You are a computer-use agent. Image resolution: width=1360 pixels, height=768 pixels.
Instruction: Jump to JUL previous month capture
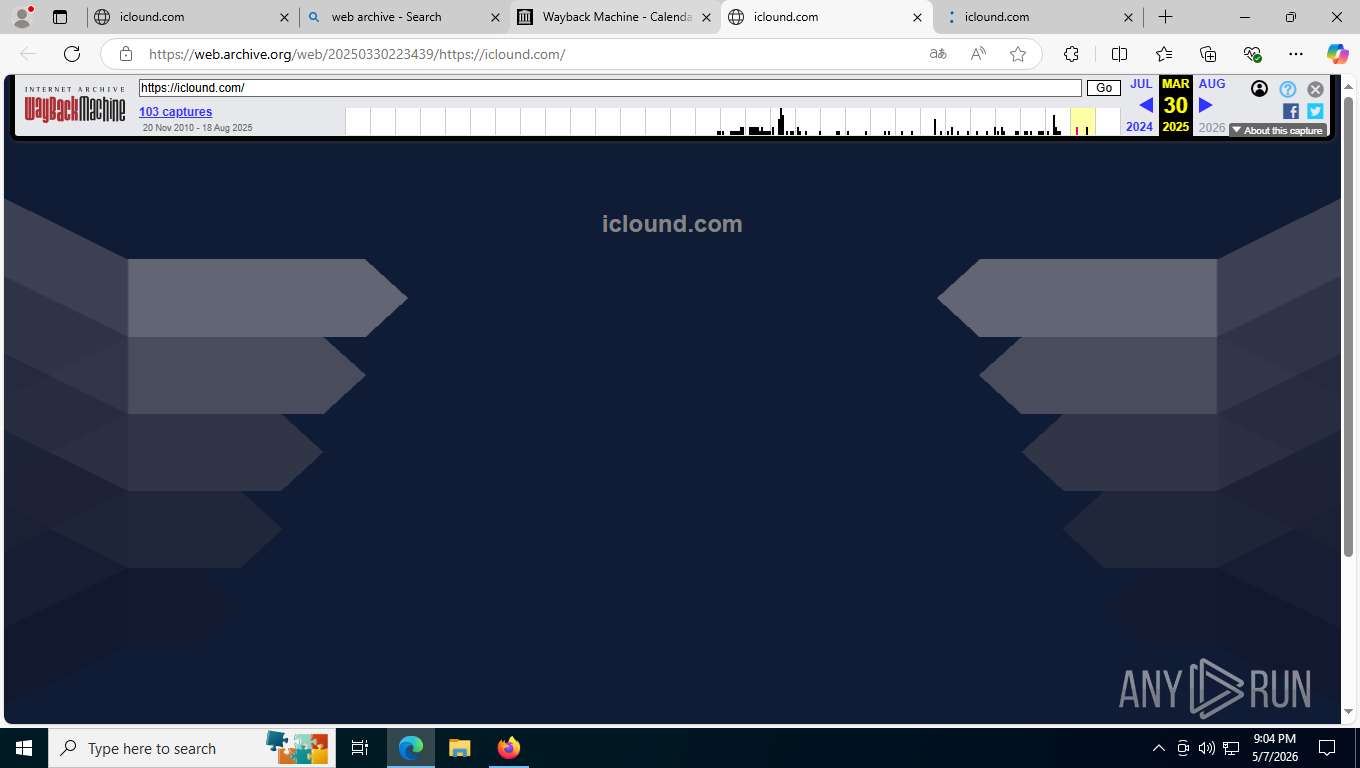pos(1141,84)
